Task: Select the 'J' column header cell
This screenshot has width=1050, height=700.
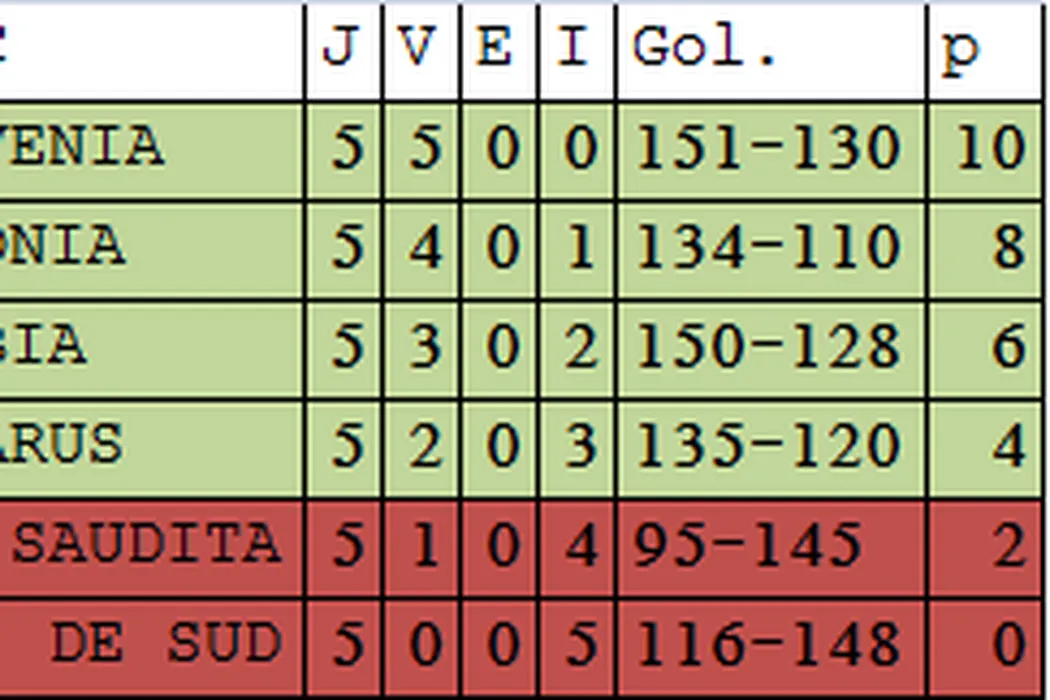Action: [343, 50]
